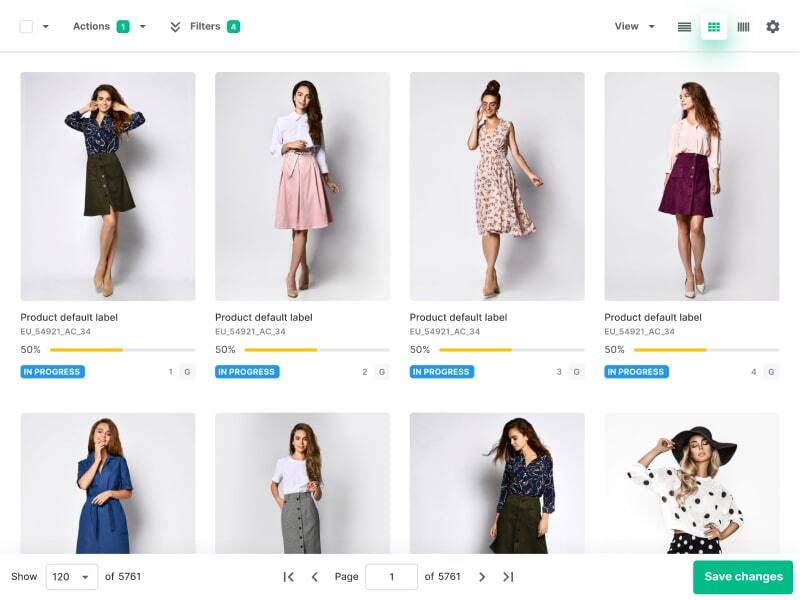This screenshot has width=800, height=600.
Task: Switch to list view layout
Action: click(x=684, y=27)
